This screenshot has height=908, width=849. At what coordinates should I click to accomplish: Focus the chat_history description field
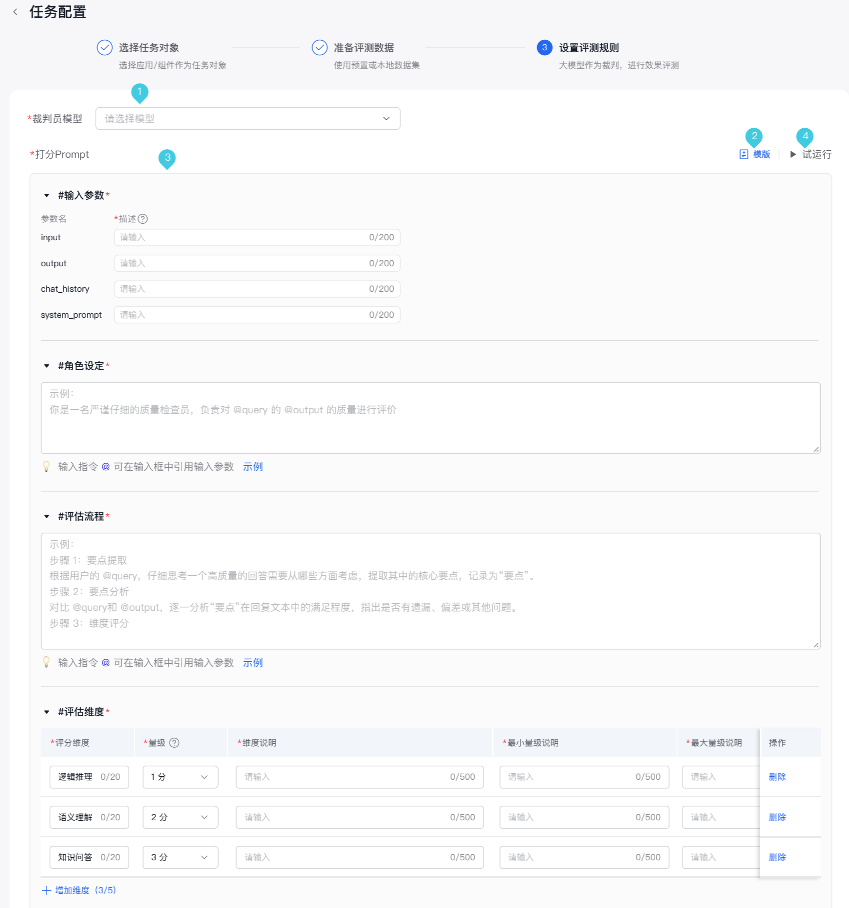[257, 289]
